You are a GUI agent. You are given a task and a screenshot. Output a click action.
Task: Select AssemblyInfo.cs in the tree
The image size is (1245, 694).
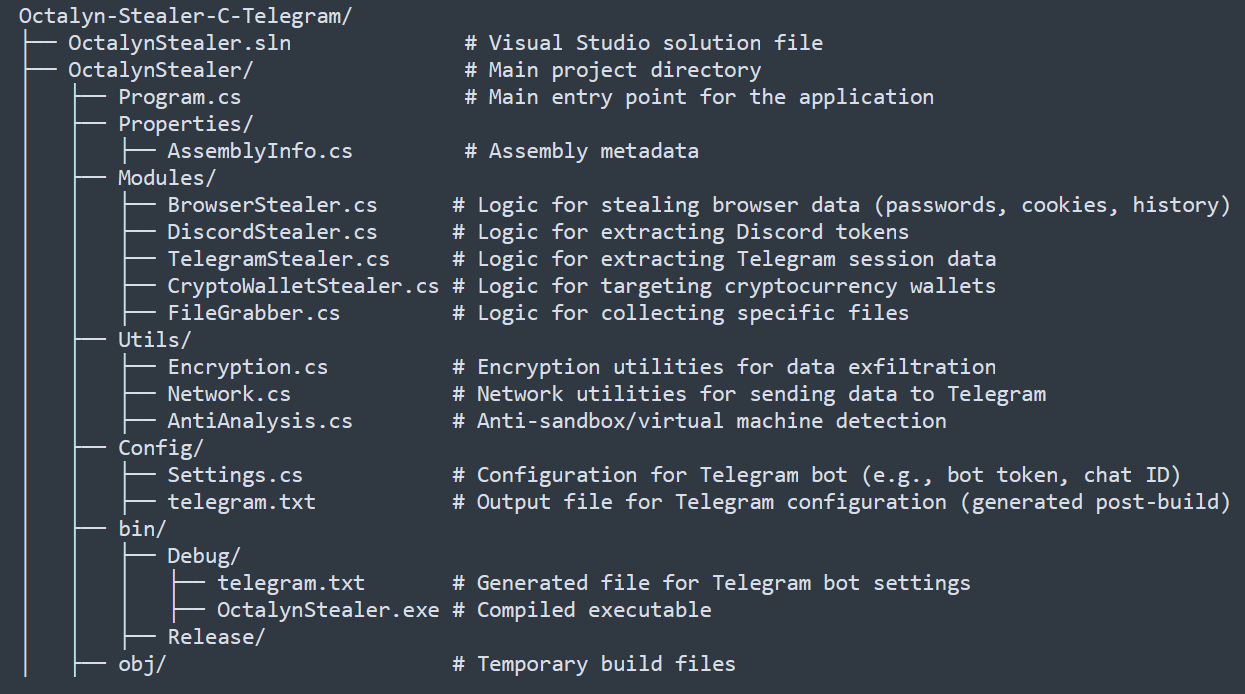(259, 151)
